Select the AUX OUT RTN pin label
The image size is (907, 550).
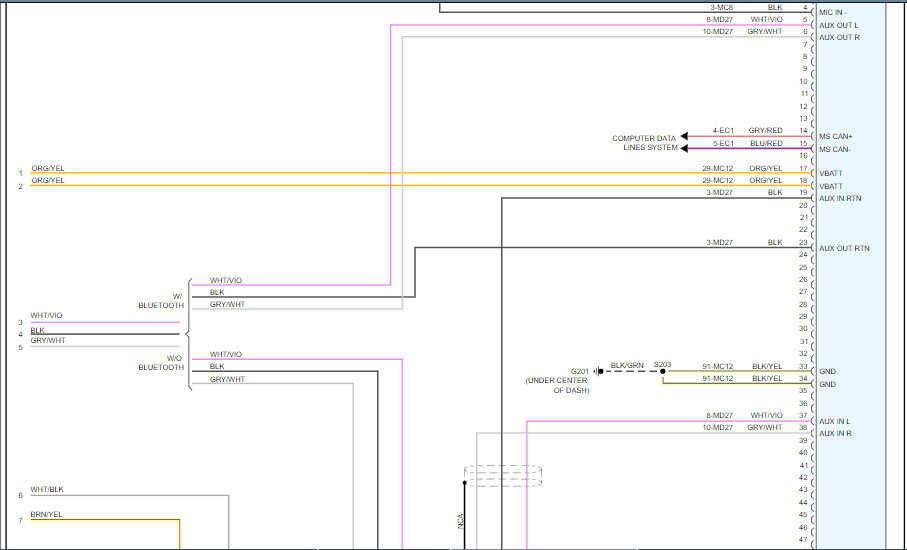pos(844,248)
